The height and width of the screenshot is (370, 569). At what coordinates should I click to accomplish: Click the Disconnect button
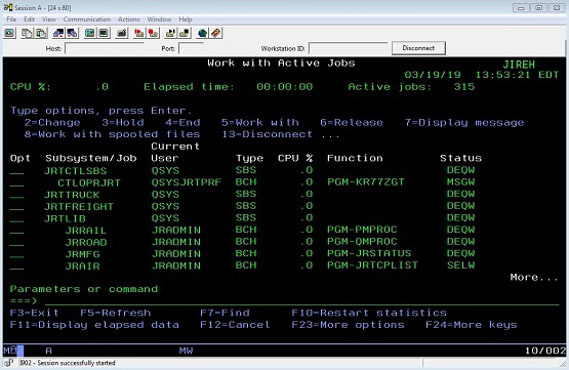pyautogui.click(x=418, y=48)
